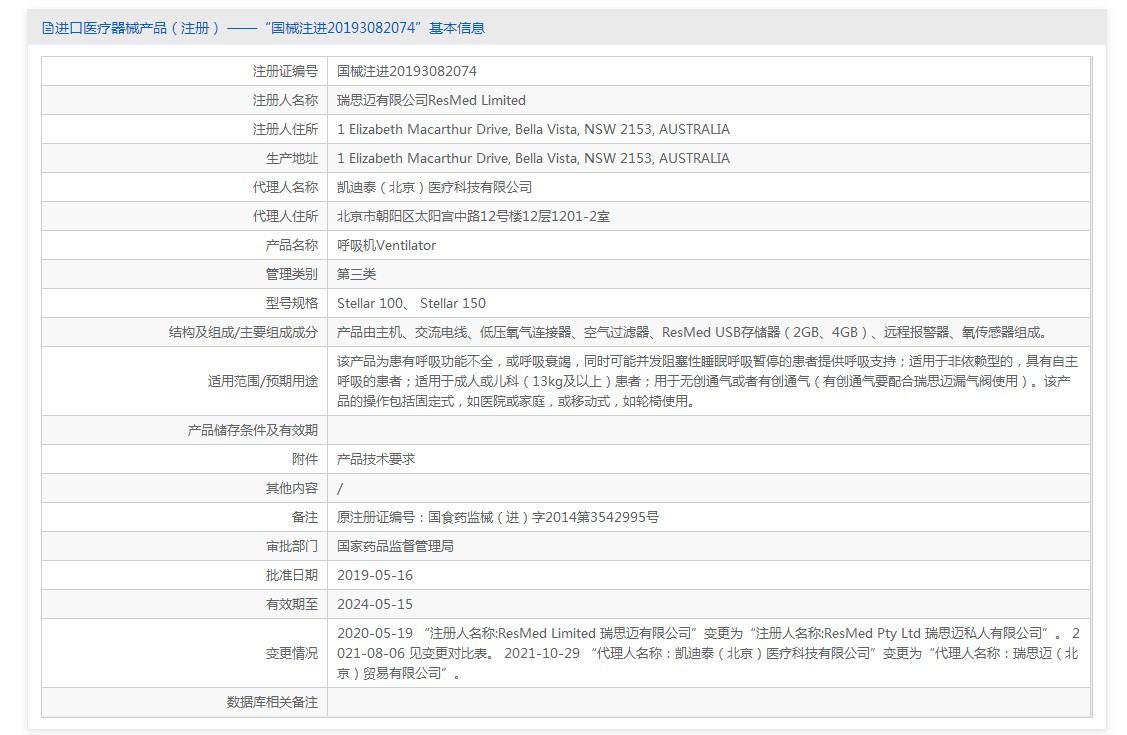
Task: Click the 有效期至 label
Action: click(x=292, y=604)
